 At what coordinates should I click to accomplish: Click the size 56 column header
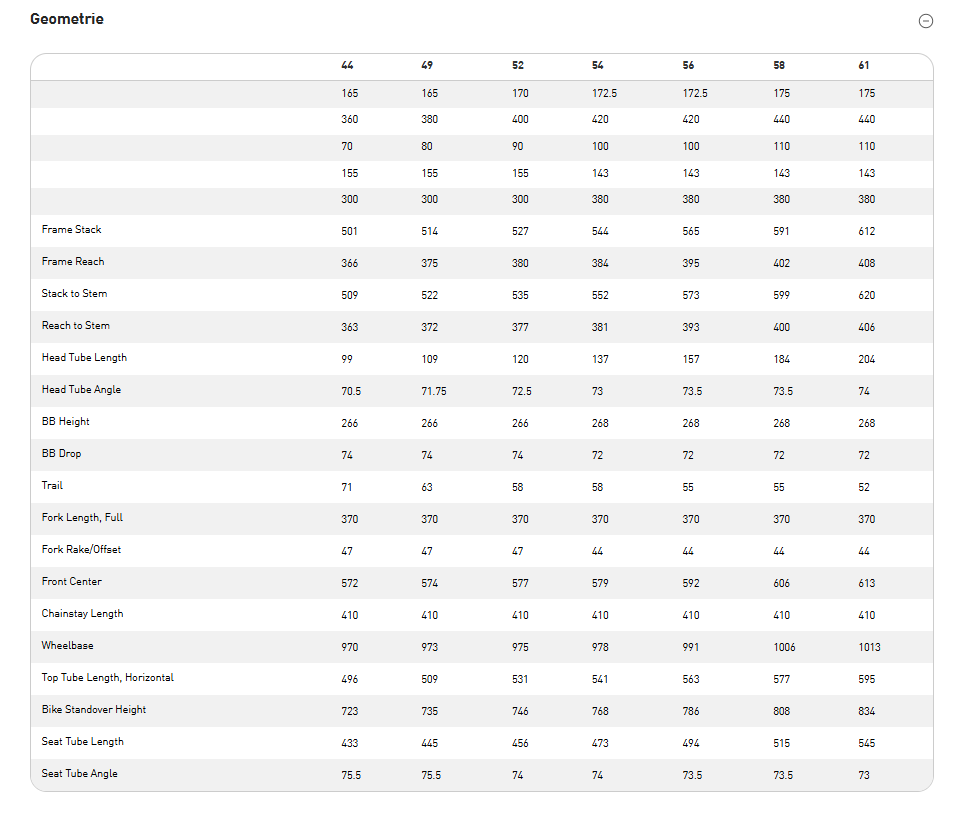pyautogui.click(x=688, y=66)
